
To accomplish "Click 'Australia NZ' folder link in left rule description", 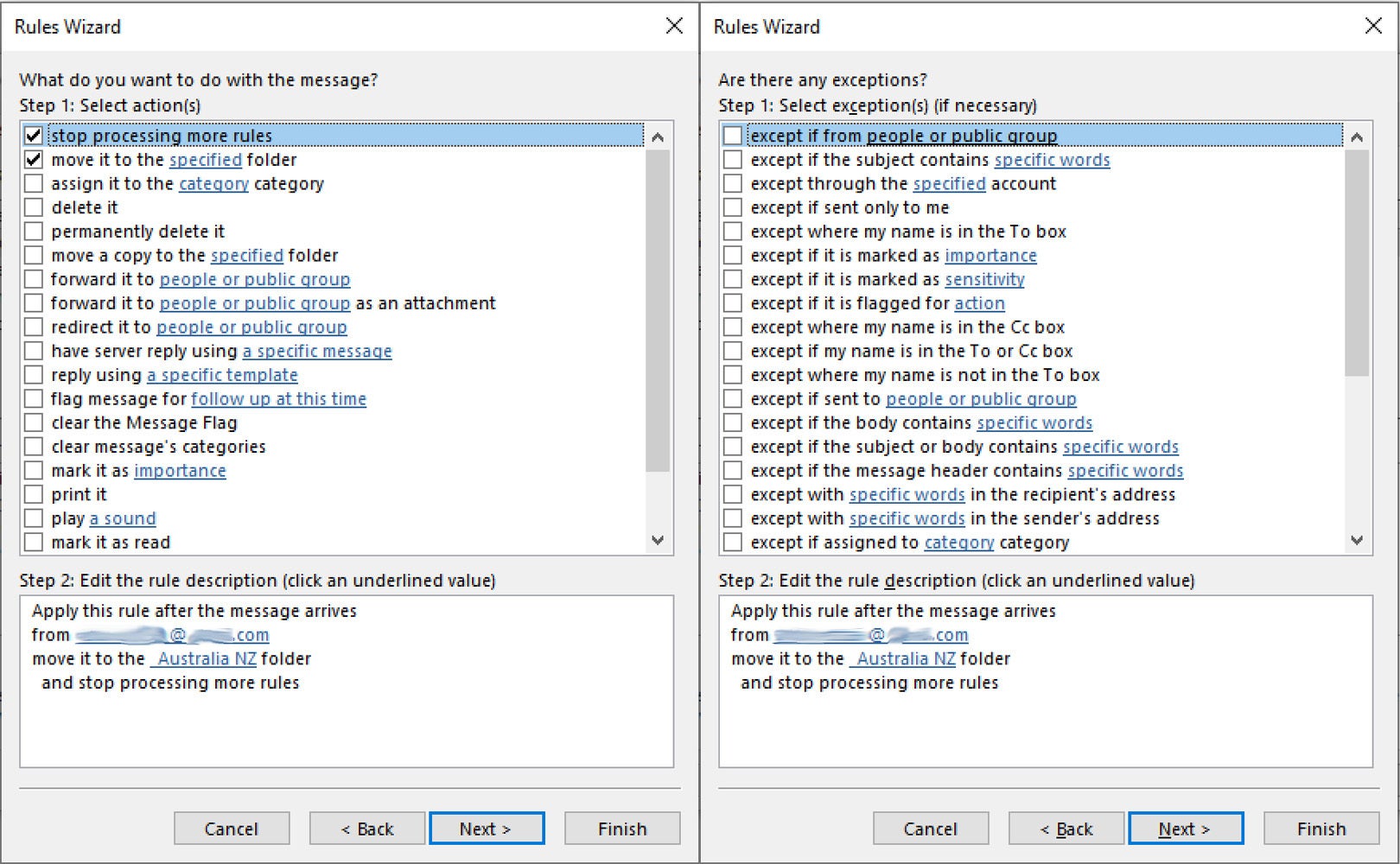I will pyautogui.click(x=203, y=658).
